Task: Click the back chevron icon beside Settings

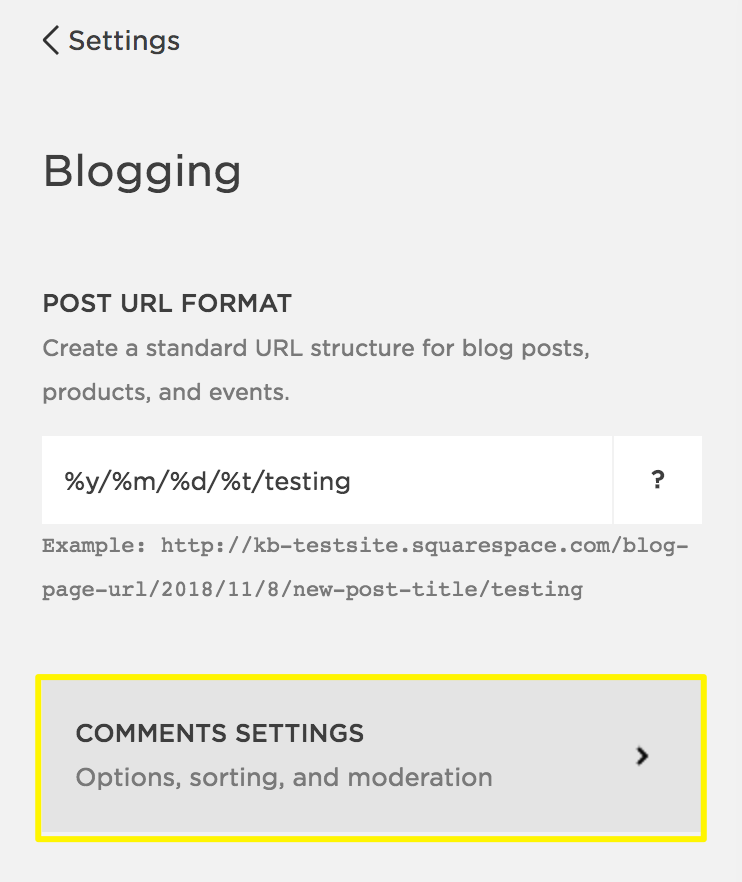Action: (51, 40)
